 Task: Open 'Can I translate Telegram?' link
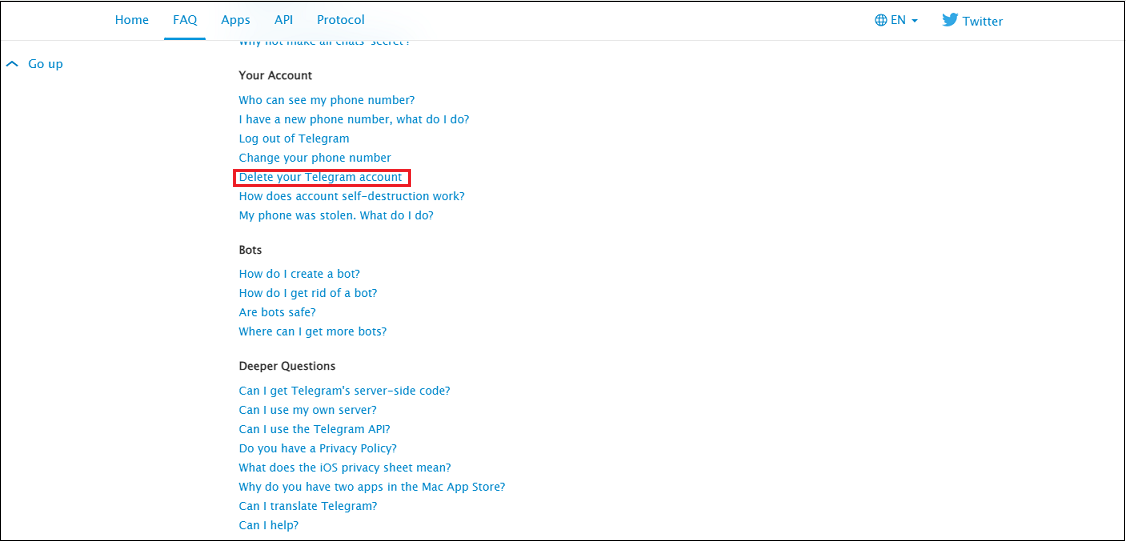click(308, 506)
